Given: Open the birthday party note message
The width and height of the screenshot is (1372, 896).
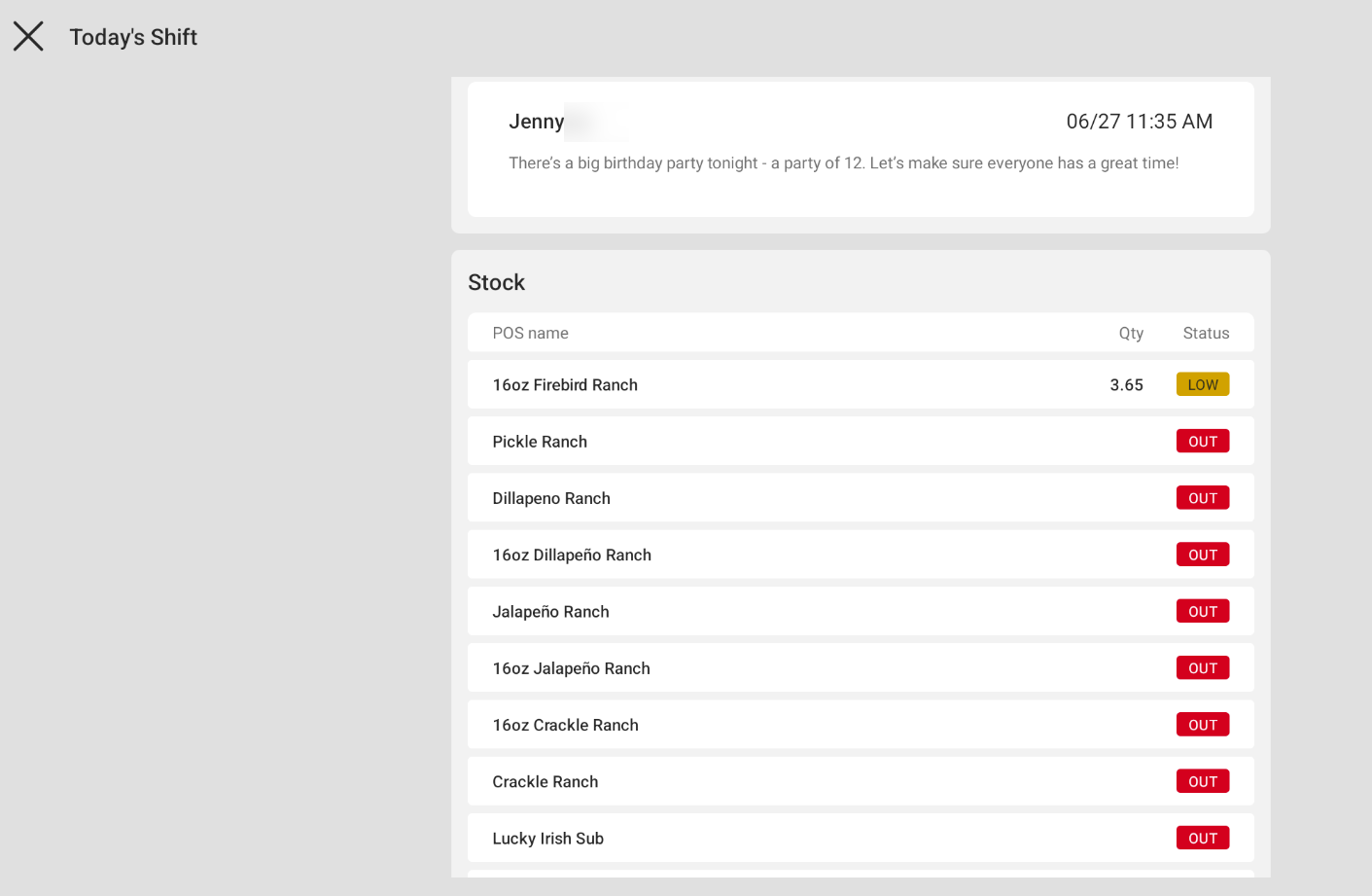Looking at the screenshot, I should (x=844, y=163).
